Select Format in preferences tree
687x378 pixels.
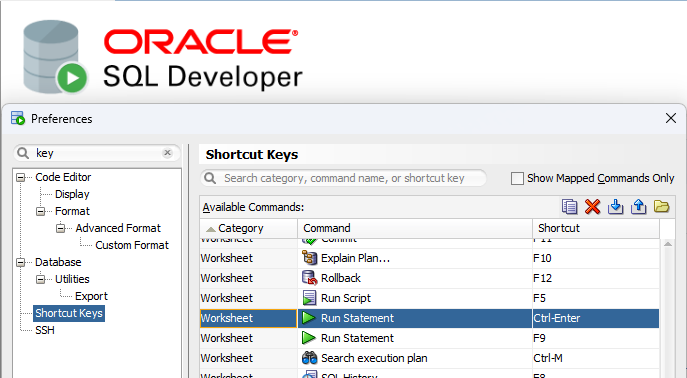(x=72, y=211)
